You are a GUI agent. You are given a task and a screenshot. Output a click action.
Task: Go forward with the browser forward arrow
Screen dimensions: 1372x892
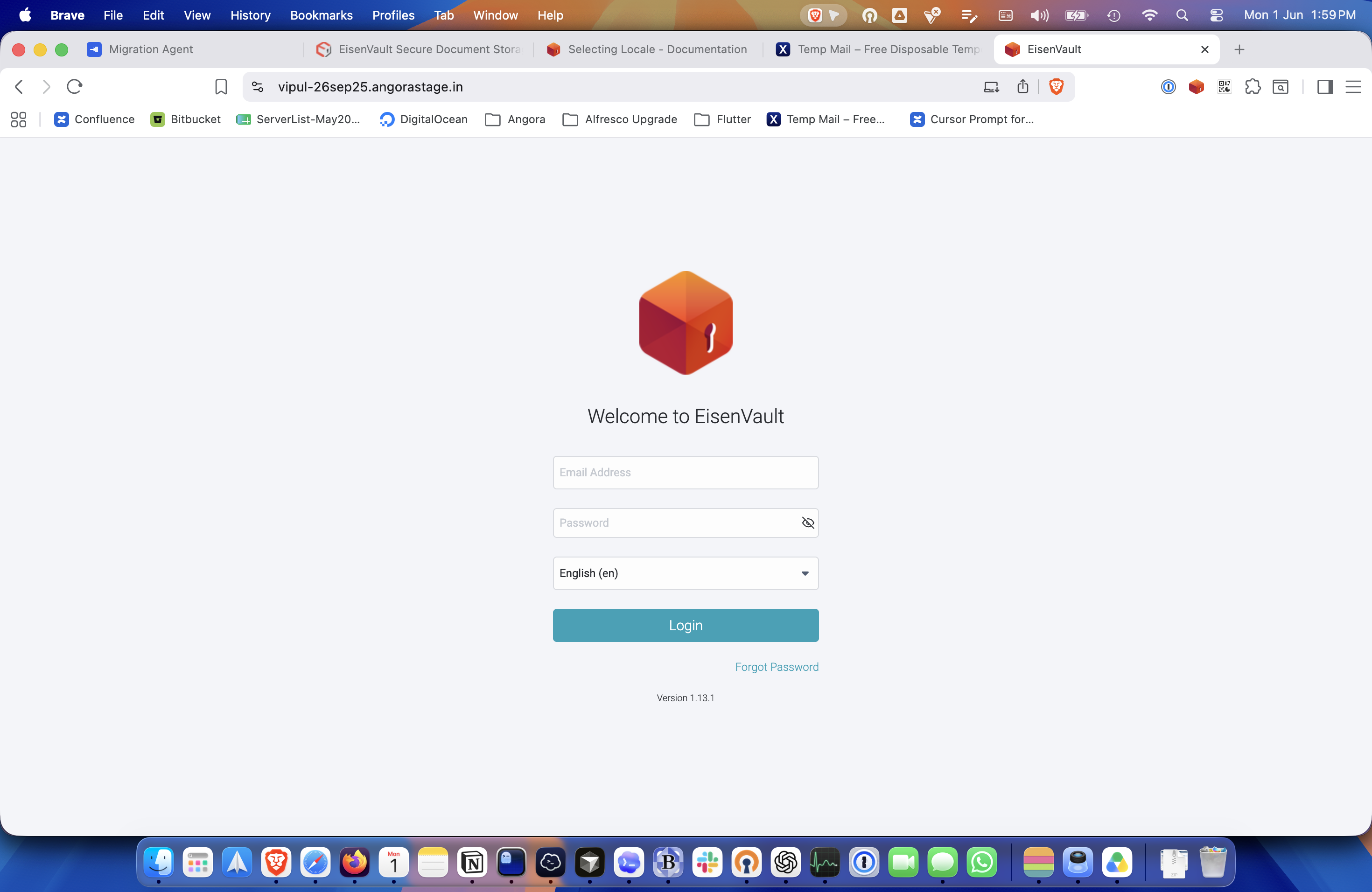pos(47,86)
